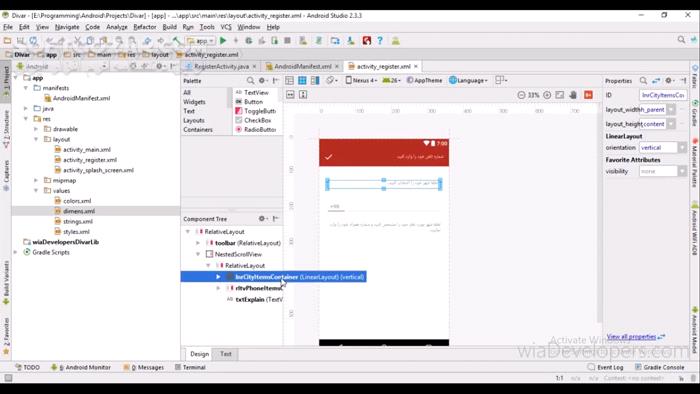
Task: Click the ID input field
Action: point(663,95)
